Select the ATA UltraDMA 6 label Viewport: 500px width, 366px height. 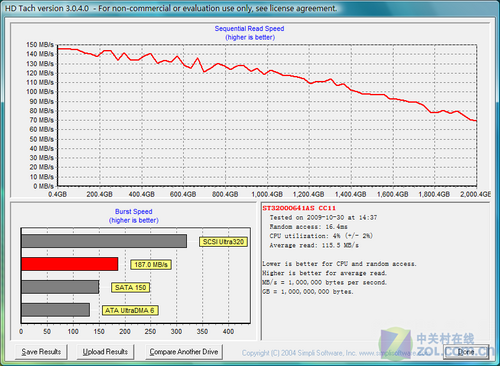point(130,311)
